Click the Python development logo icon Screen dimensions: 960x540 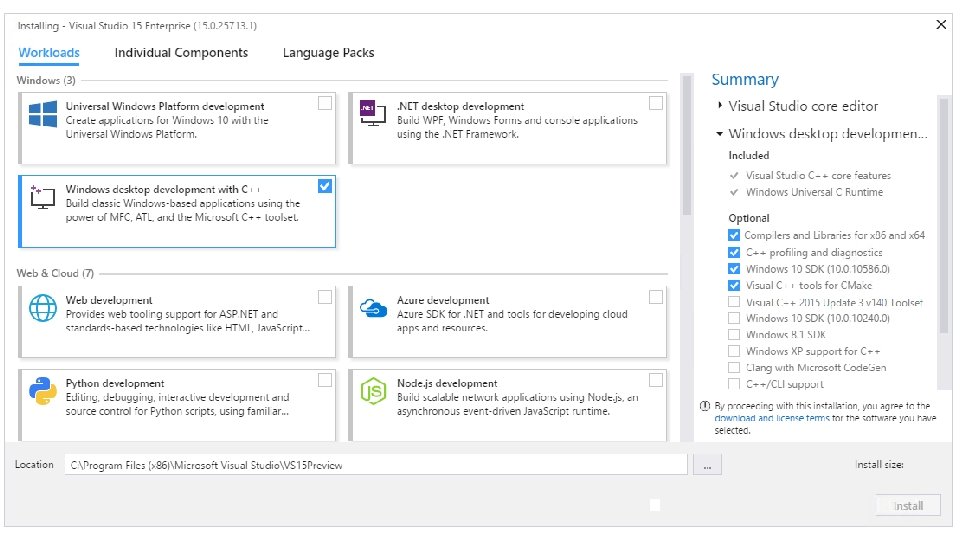pyautogui.click(x=43, y=390)
